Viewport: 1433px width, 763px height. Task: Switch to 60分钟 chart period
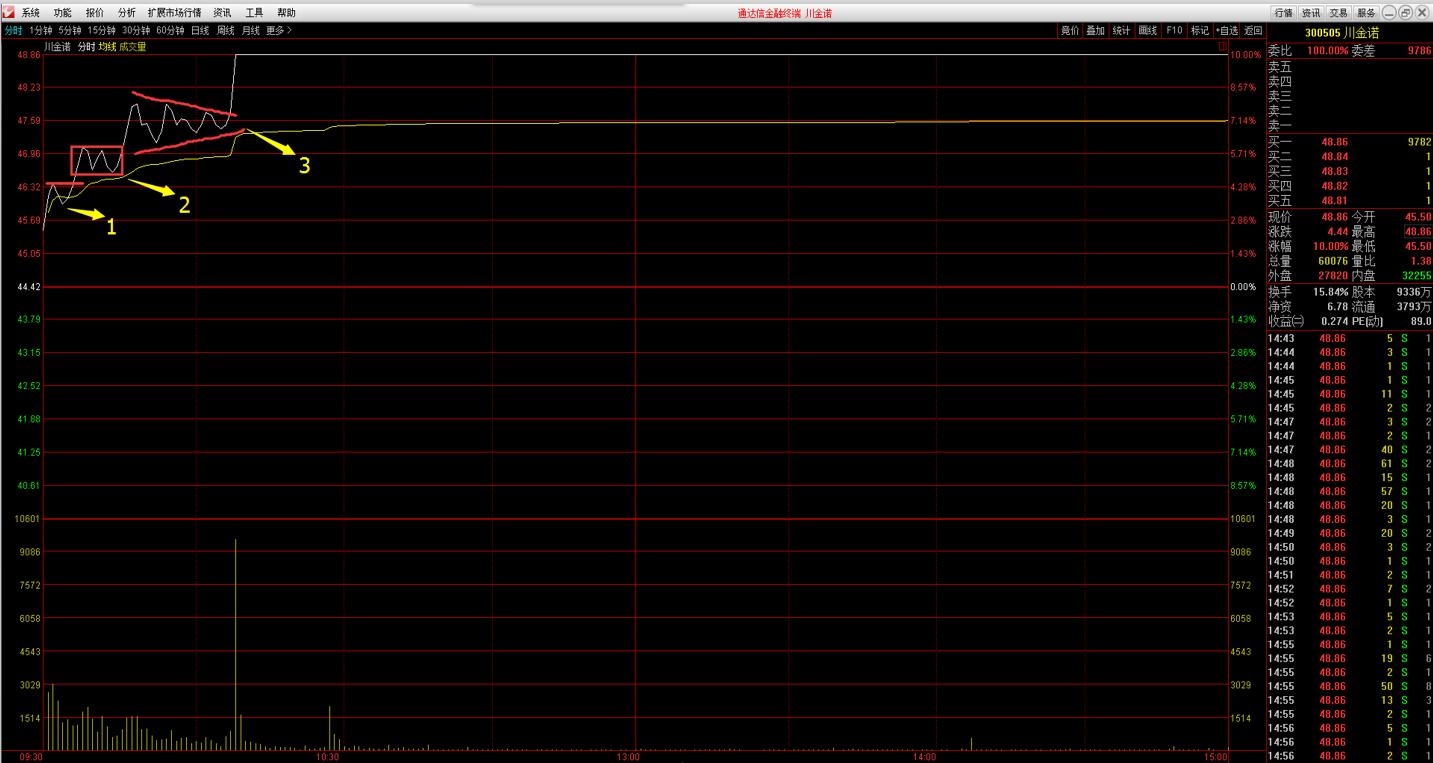click(171, 31)
